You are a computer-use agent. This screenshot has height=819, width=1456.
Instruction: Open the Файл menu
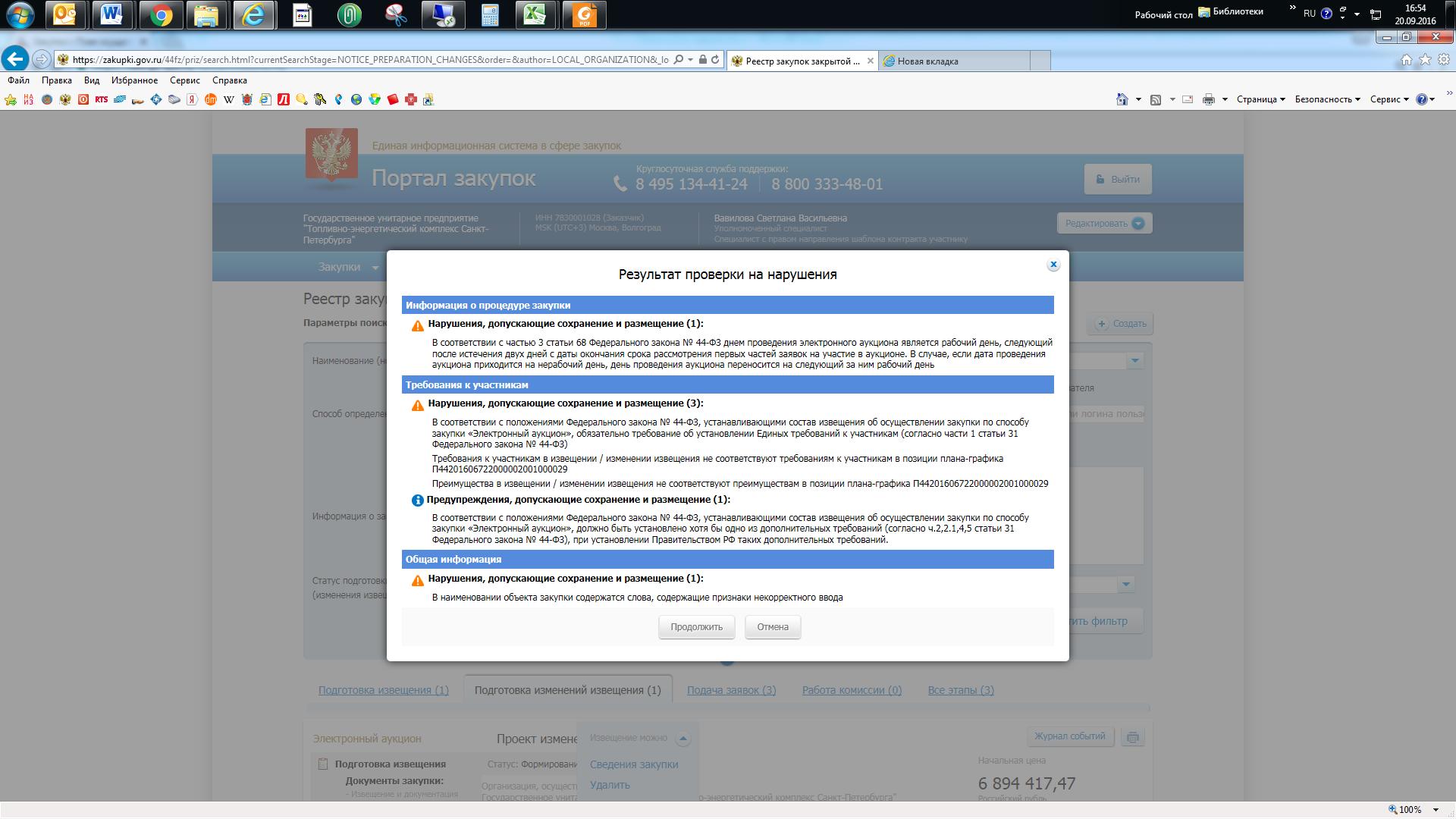tap(19, 80)
